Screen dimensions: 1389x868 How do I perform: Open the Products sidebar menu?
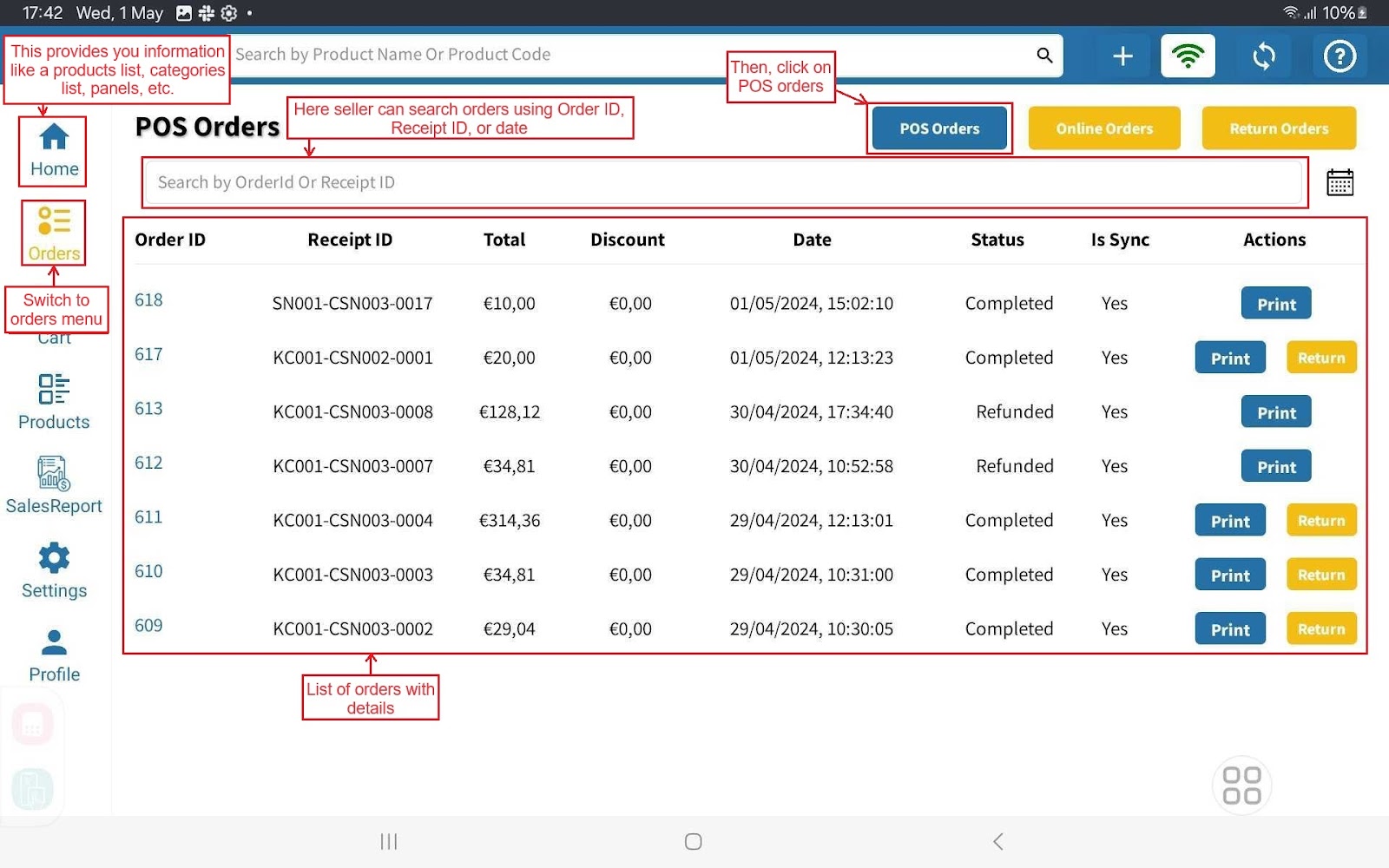(54, 402)
